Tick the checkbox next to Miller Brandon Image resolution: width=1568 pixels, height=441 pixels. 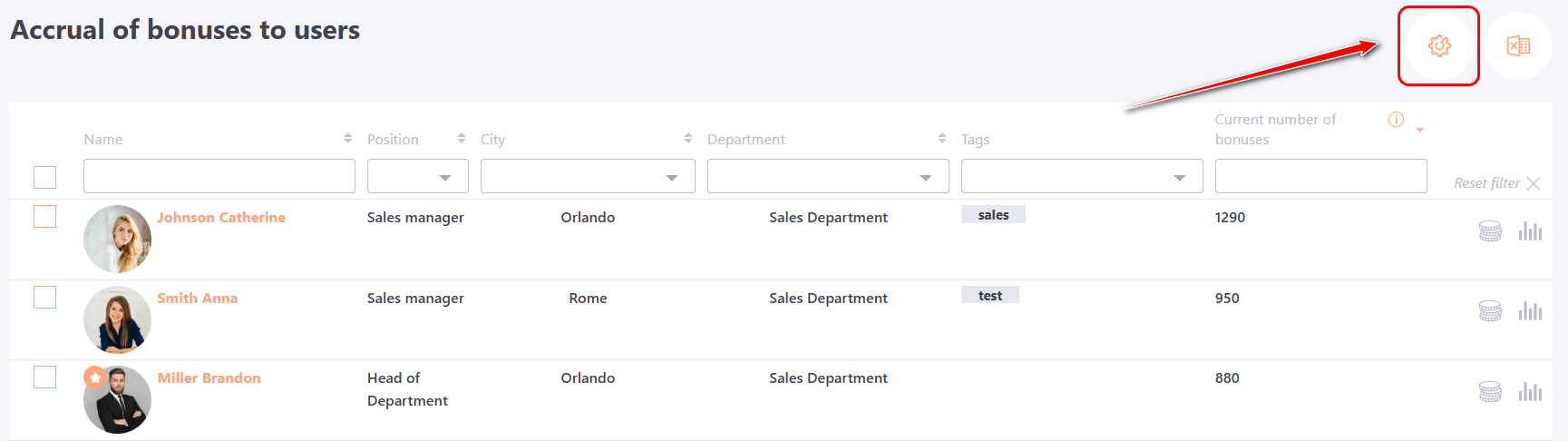tap(44, 377)
